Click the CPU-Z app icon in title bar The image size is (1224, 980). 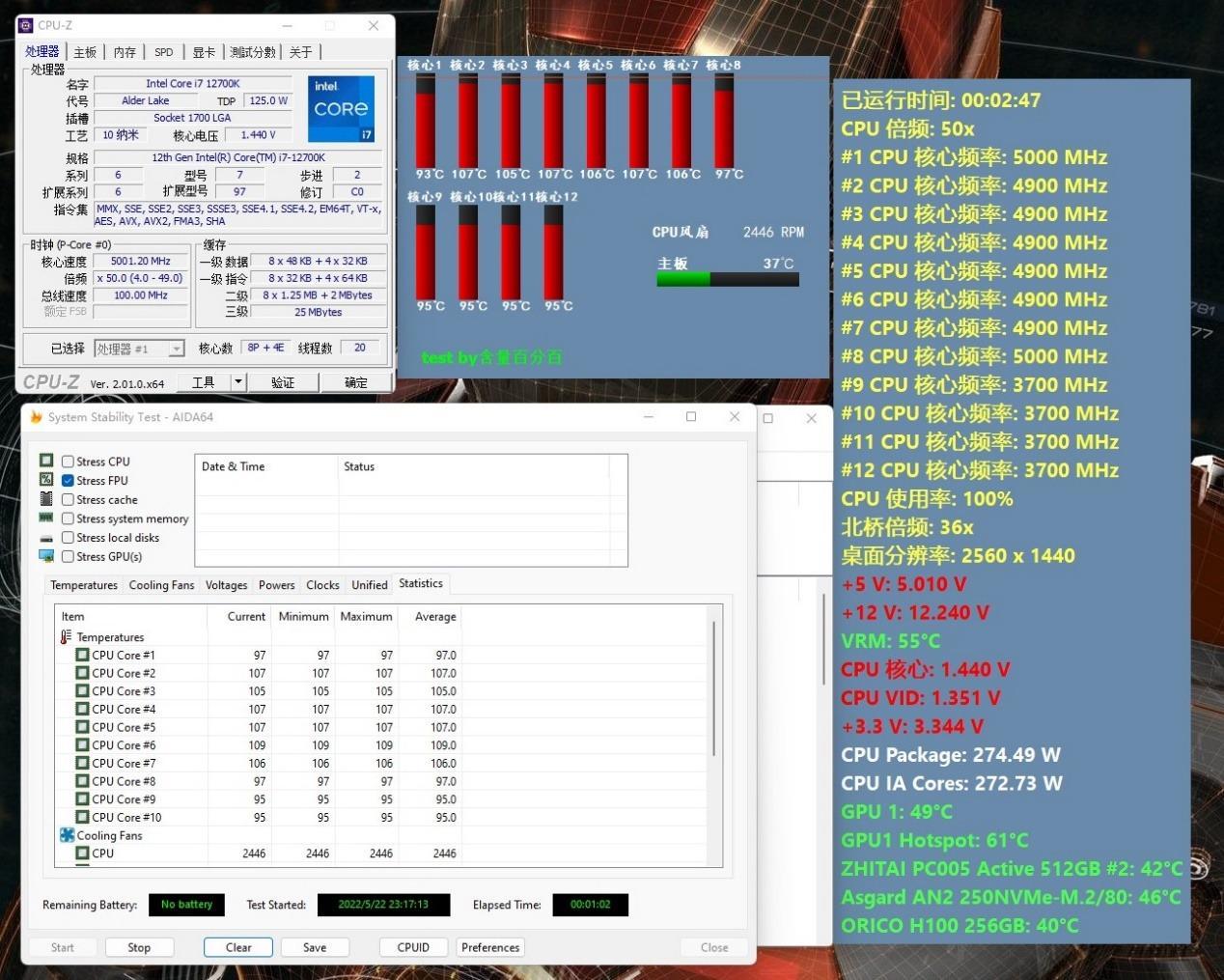coord(26,25)
